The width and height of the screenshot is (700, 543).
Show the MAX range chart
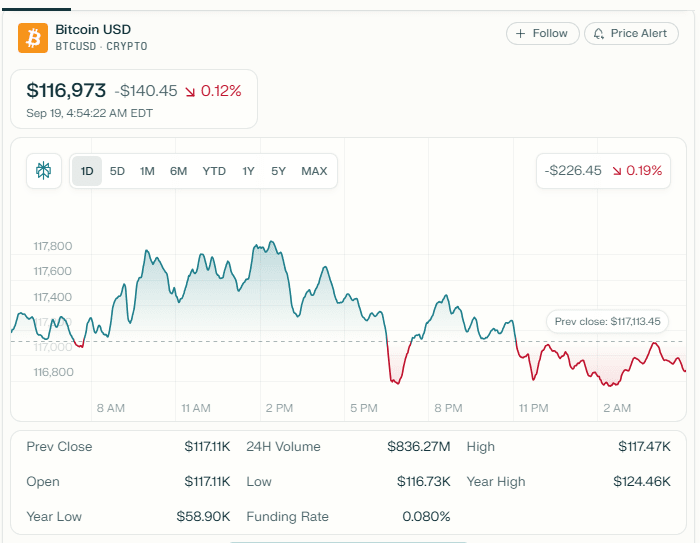(x=314, y=171)
